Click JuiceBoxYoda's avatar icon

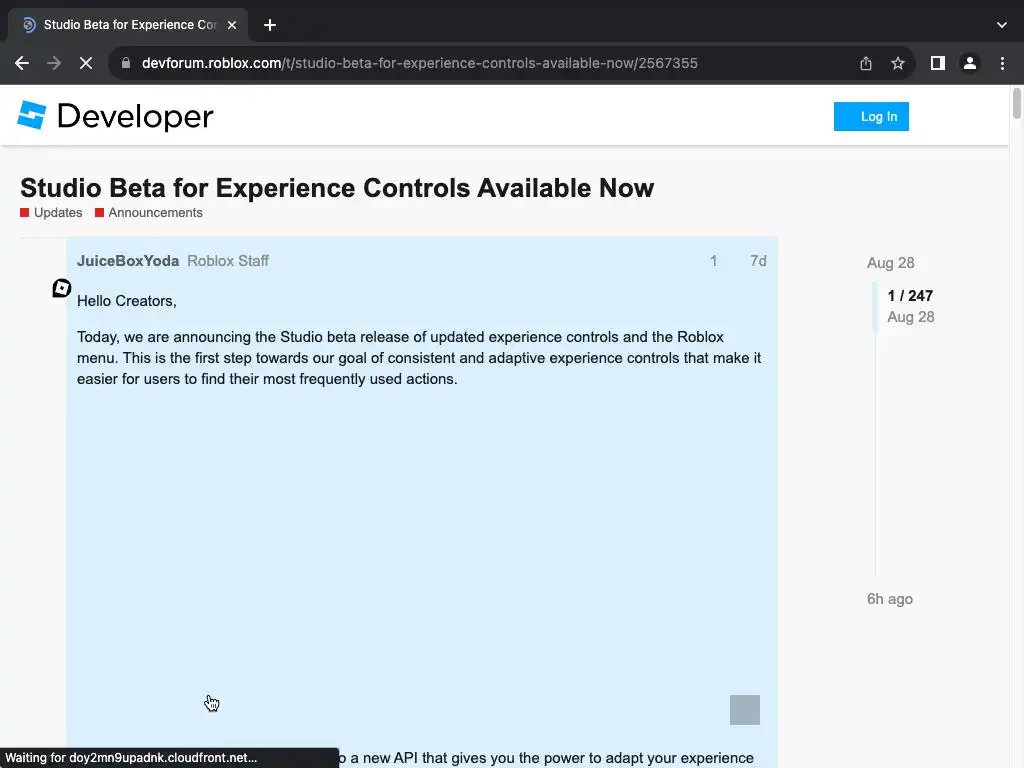(x=62, y=288)
